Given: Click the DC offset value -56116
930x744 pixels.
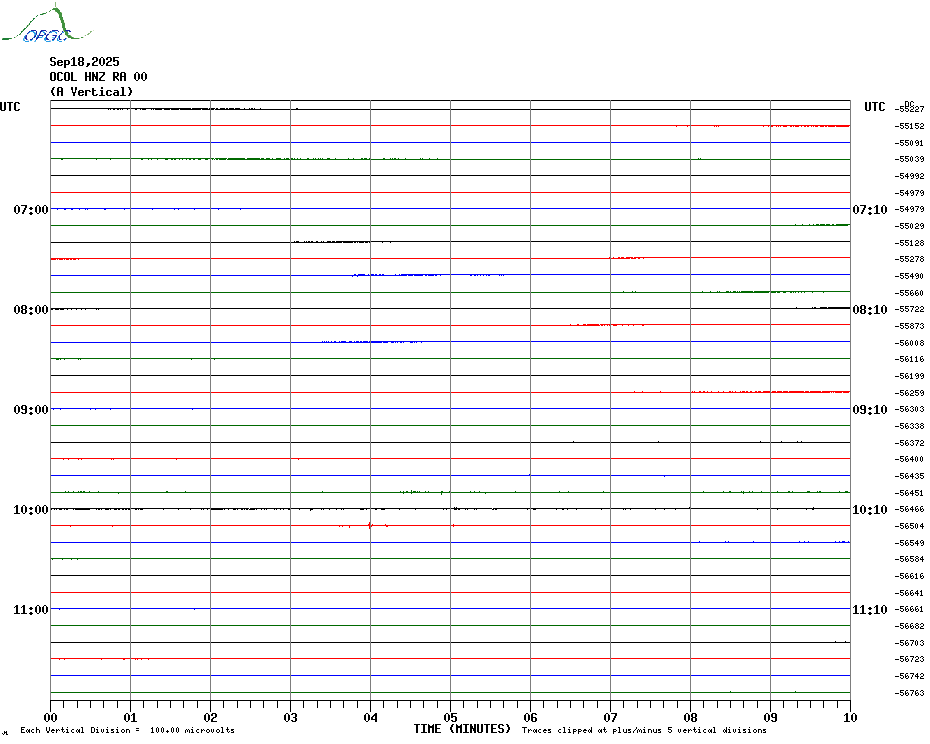Looking at the screenshot, I should [910, 360].
